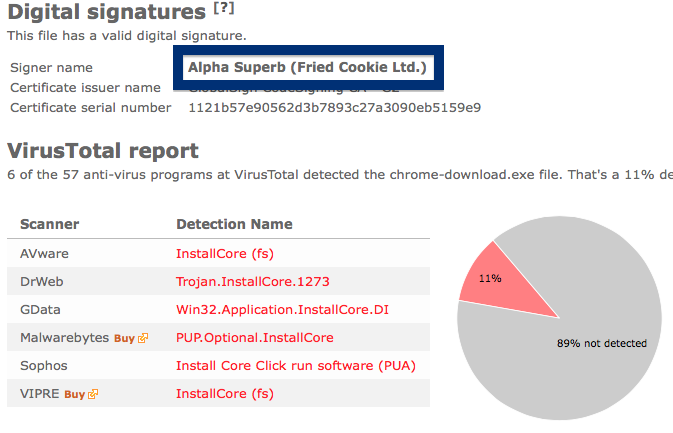Screen dimensions: 673x433
Task: Open the VIPRE Buy link
Action: click(75, 394)
